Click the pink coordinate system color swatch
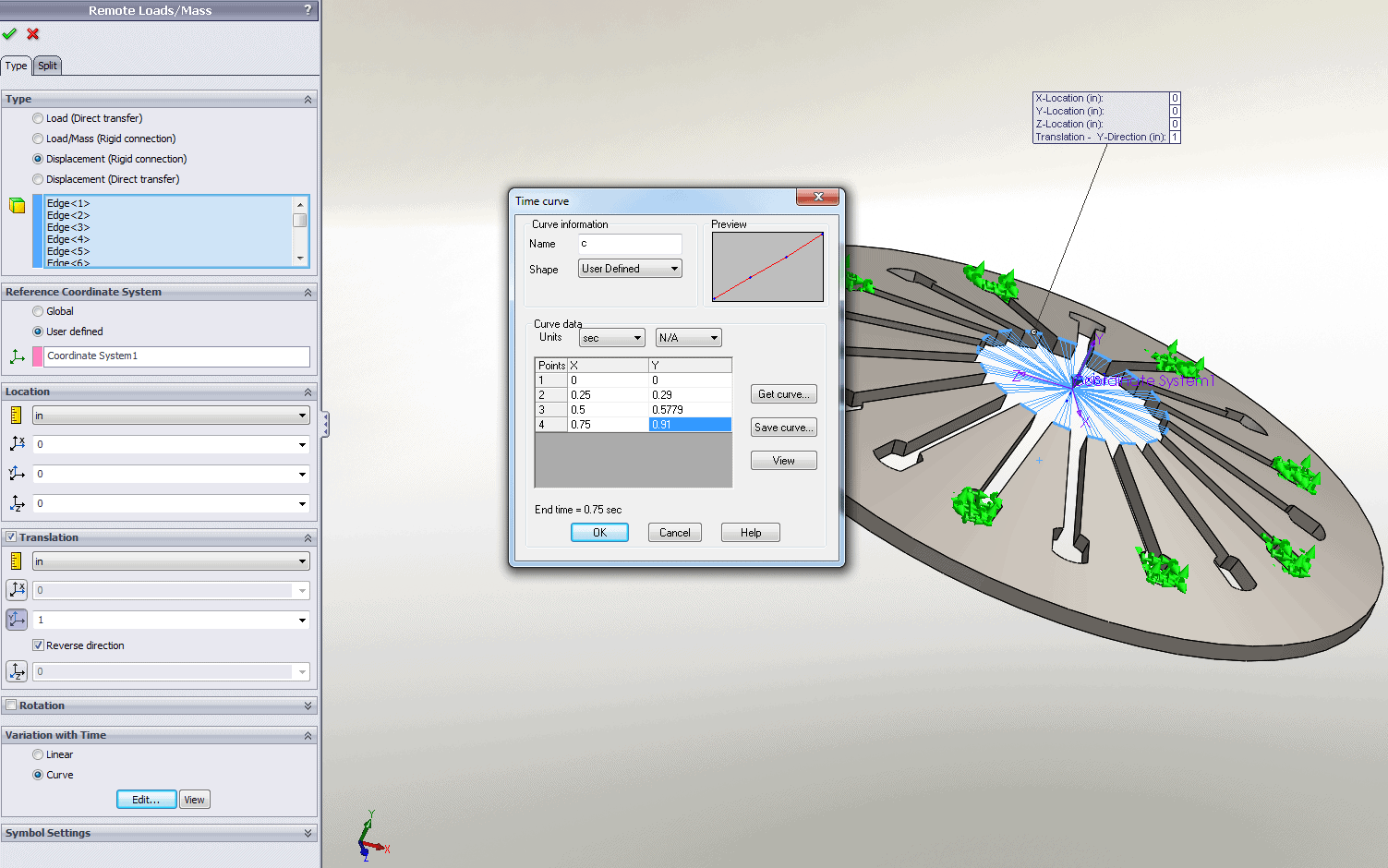Screen dimensions: 1388x868 (38, 356)
